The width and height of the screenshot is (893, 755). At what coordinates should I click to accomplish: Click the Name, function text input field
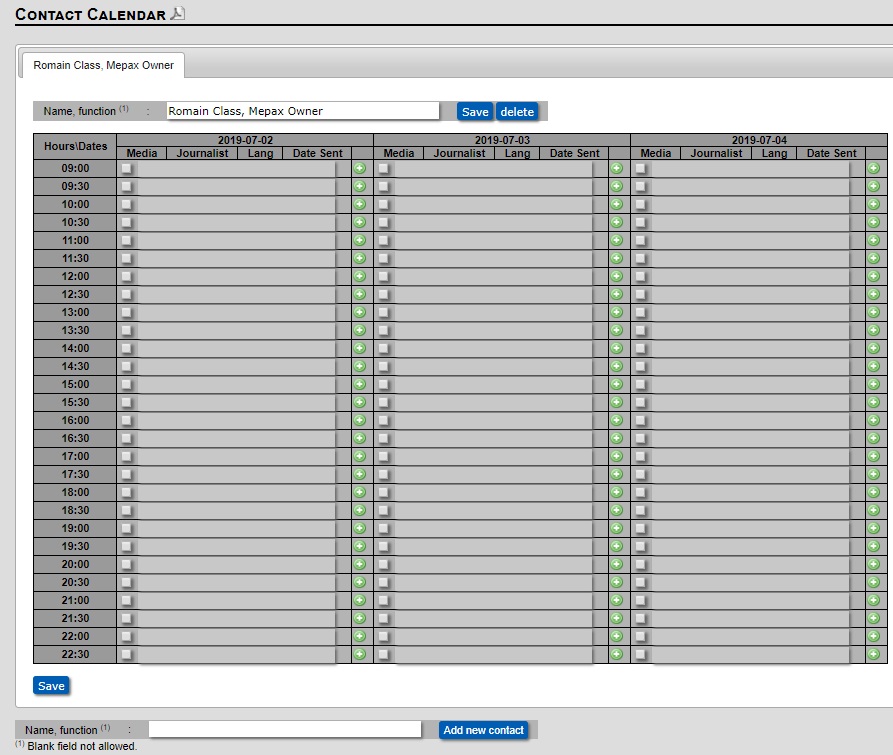click(x=300, y=111)
